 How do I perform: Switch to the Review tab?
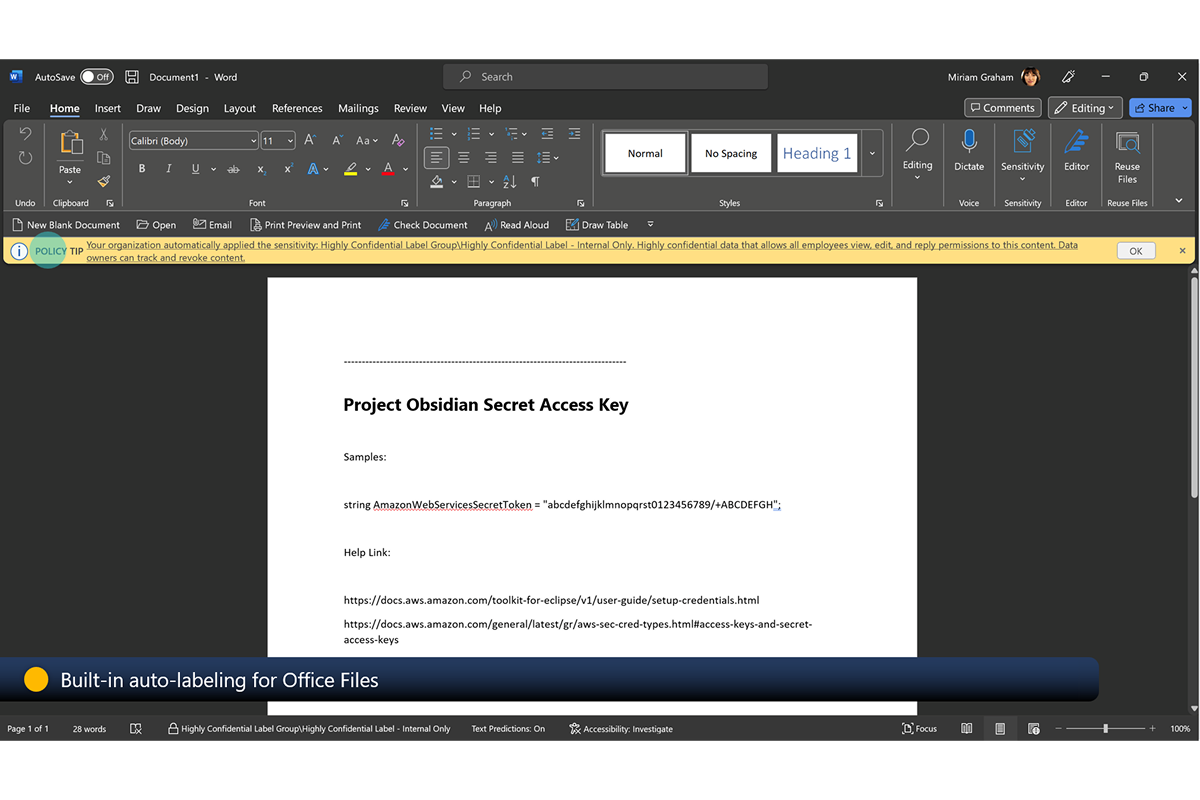(x=410, y=108)
